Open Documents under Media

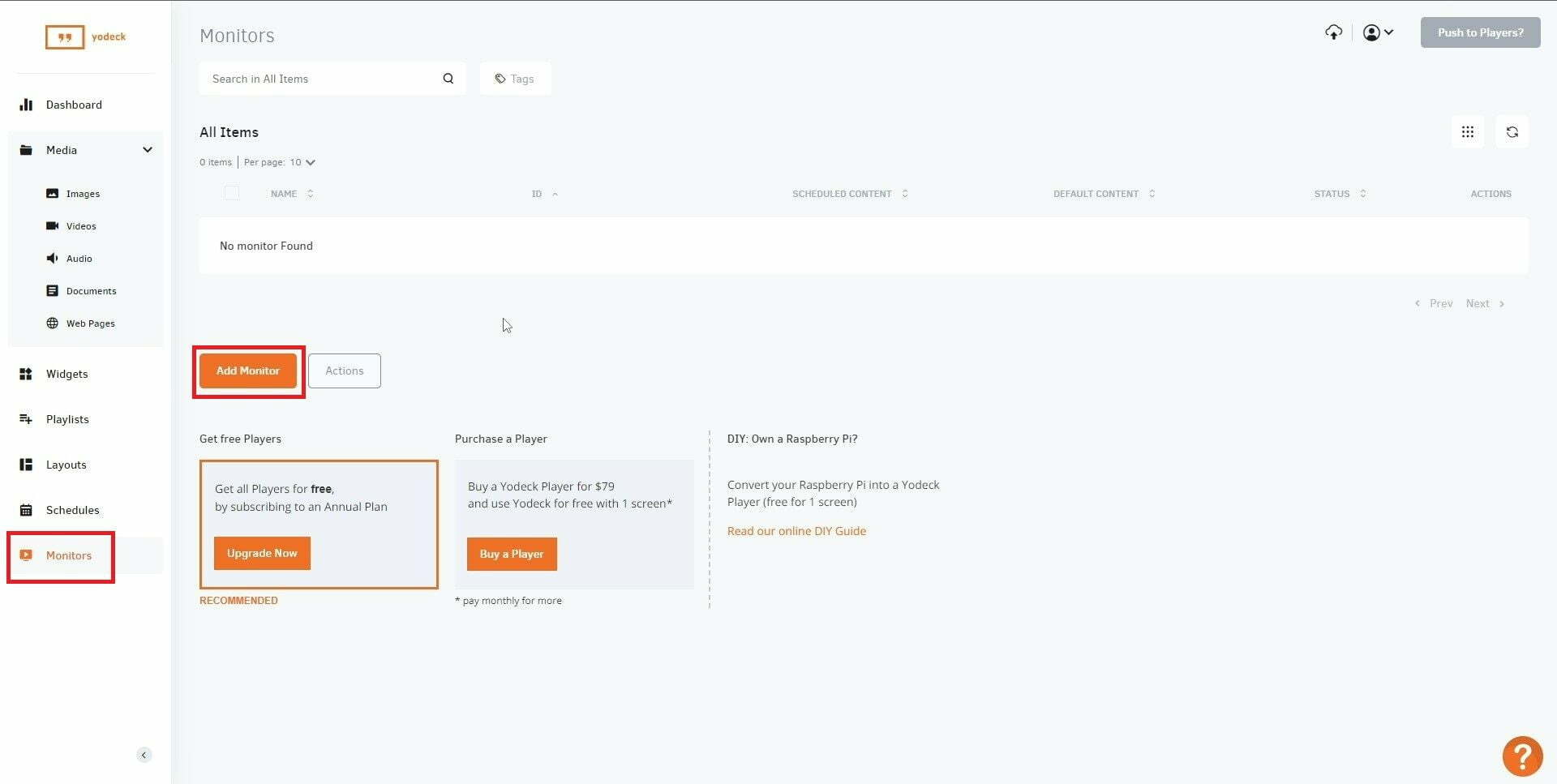click(91, 291)
